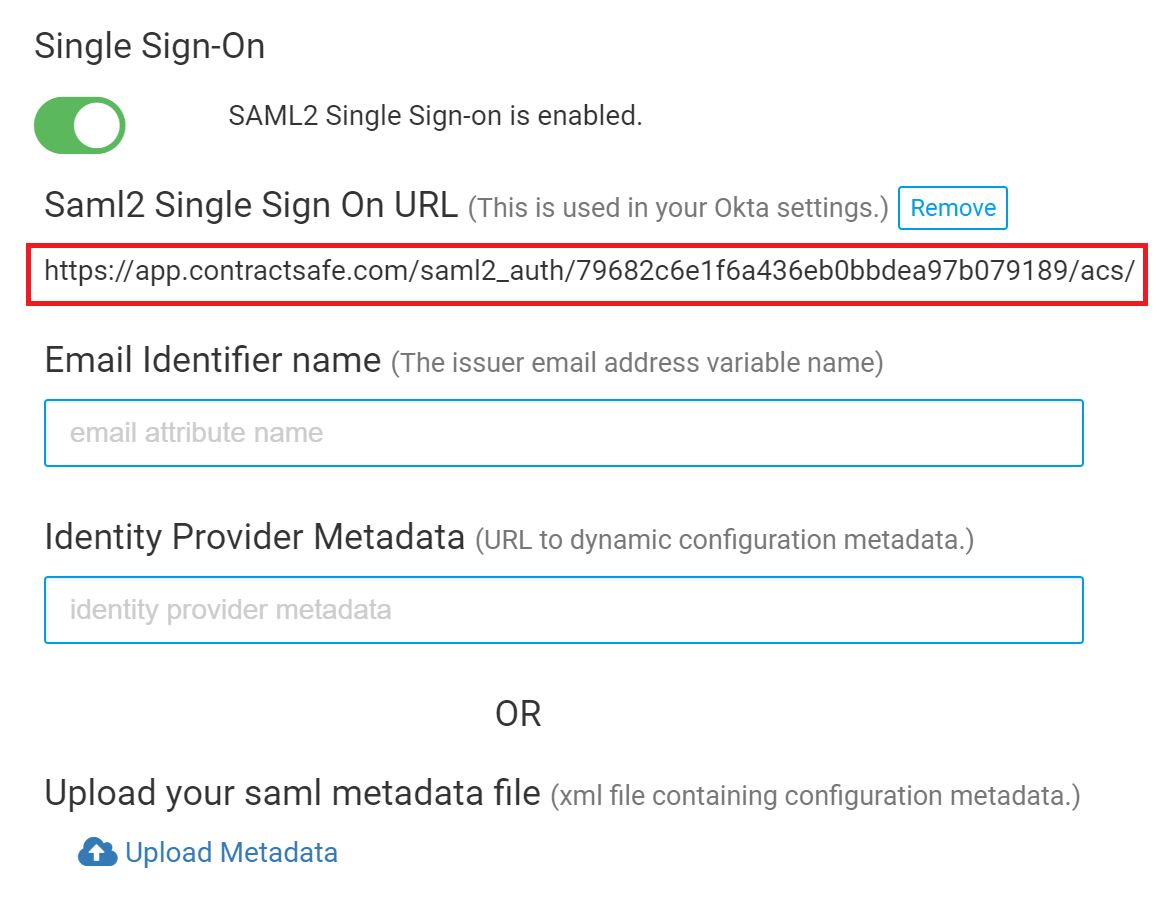Click the 'Identity Provider Metadata' label
This screenshot has height=898, width=1158.
[x=255, y=537]
